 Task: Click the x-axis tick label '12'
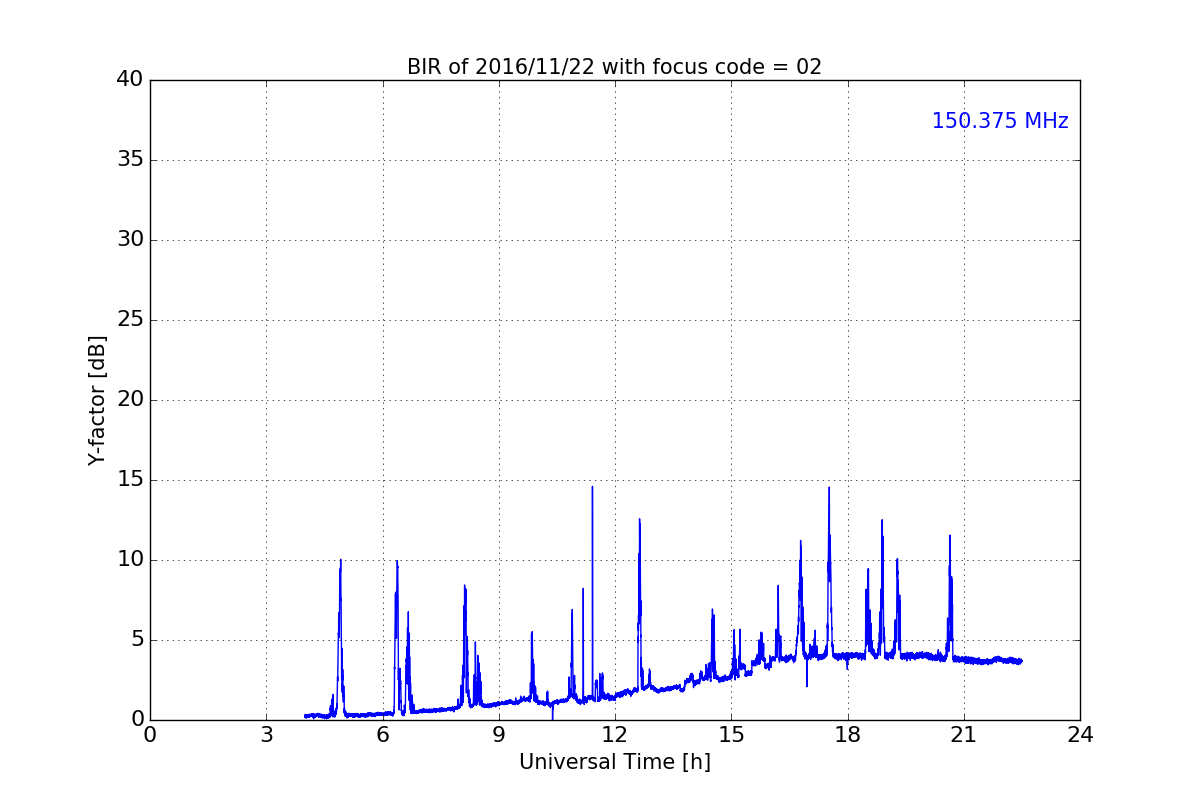(x=615, y=735)
